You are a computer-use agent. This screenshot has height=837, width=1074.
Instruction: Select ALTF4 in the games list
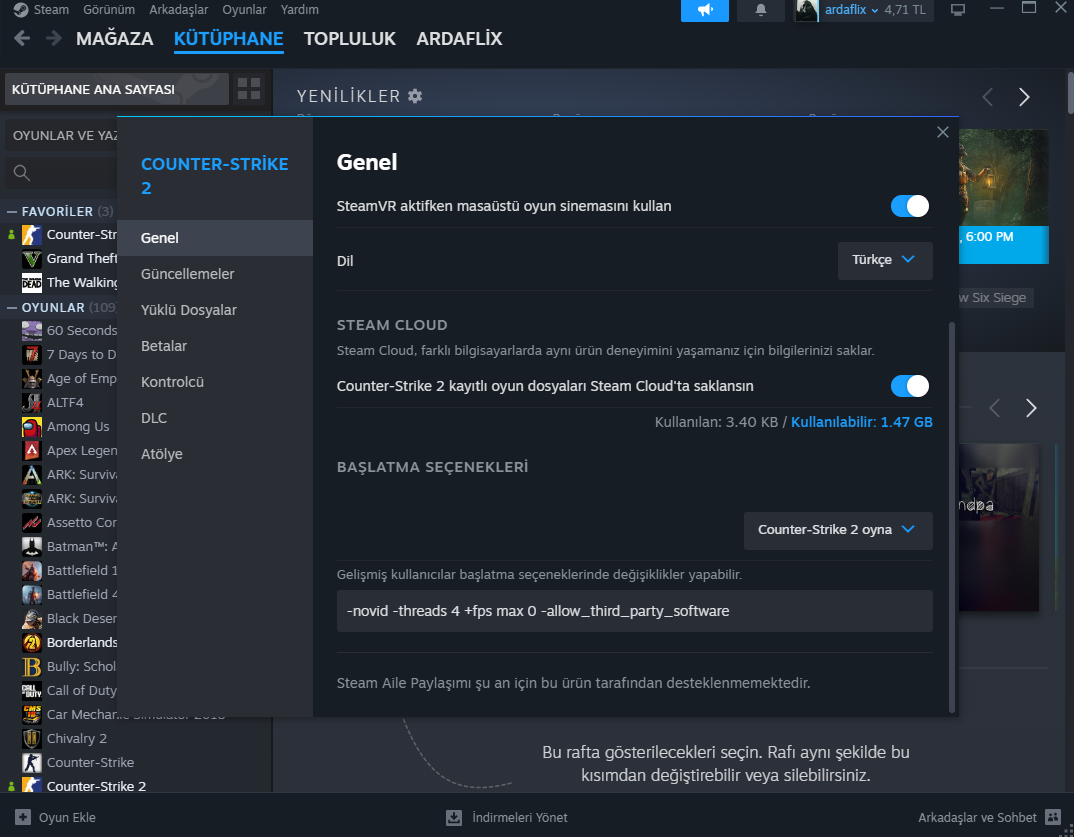[x=65, y=403]
